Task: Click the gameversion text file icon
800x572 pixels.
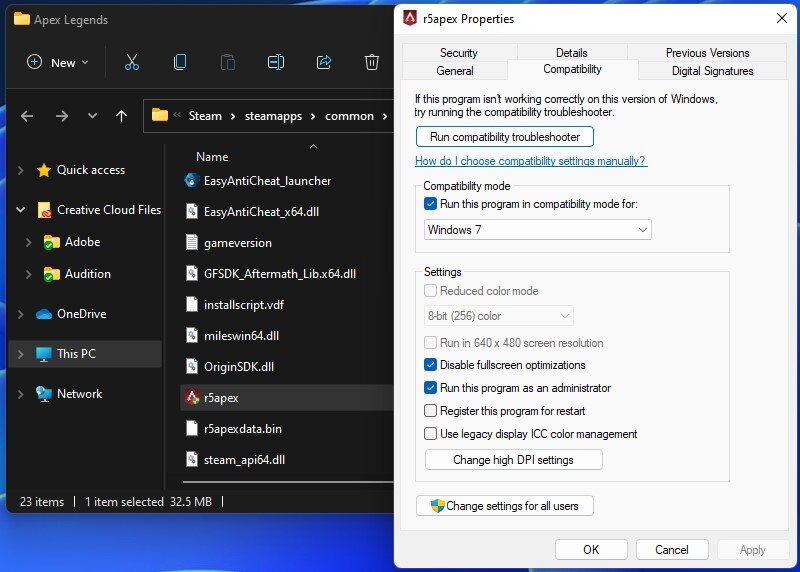Action: coord(192,242)
